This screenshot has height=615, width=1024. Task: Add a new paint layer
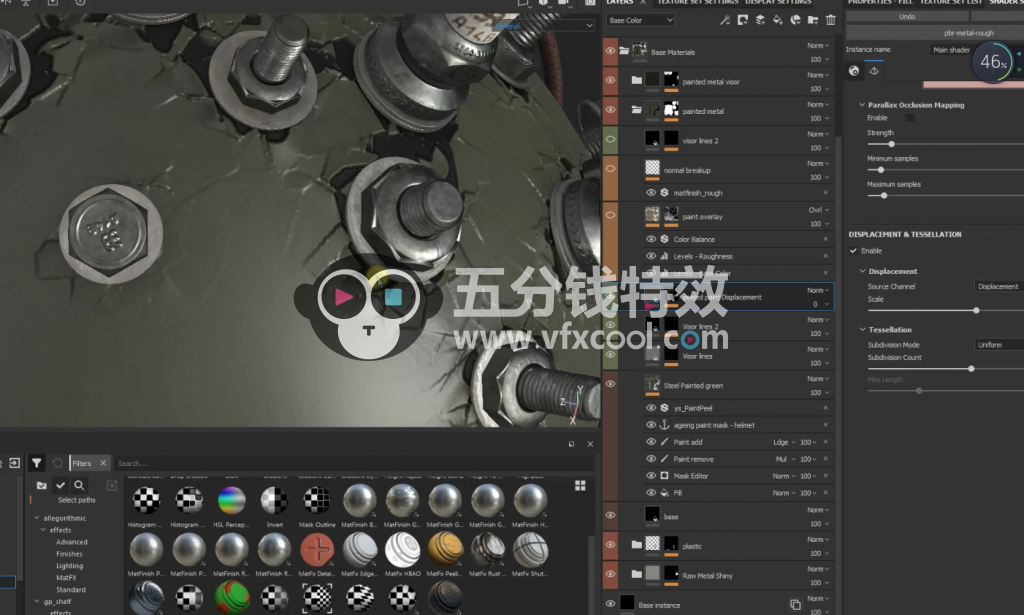[x=760, y=20]
